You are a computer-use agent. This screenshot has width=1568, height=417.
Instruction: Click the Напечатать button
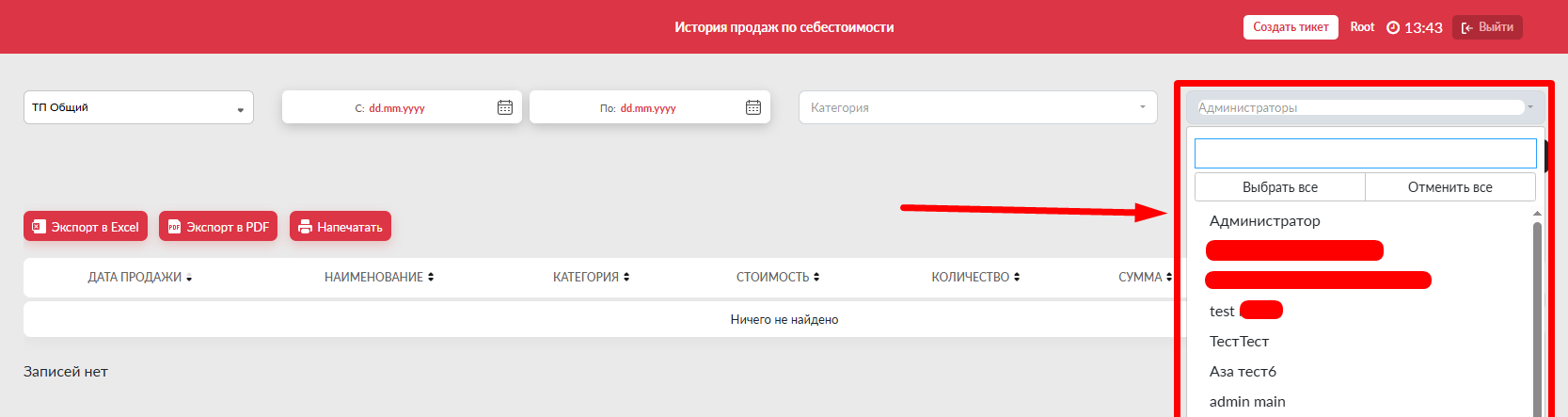coord(341,227)
